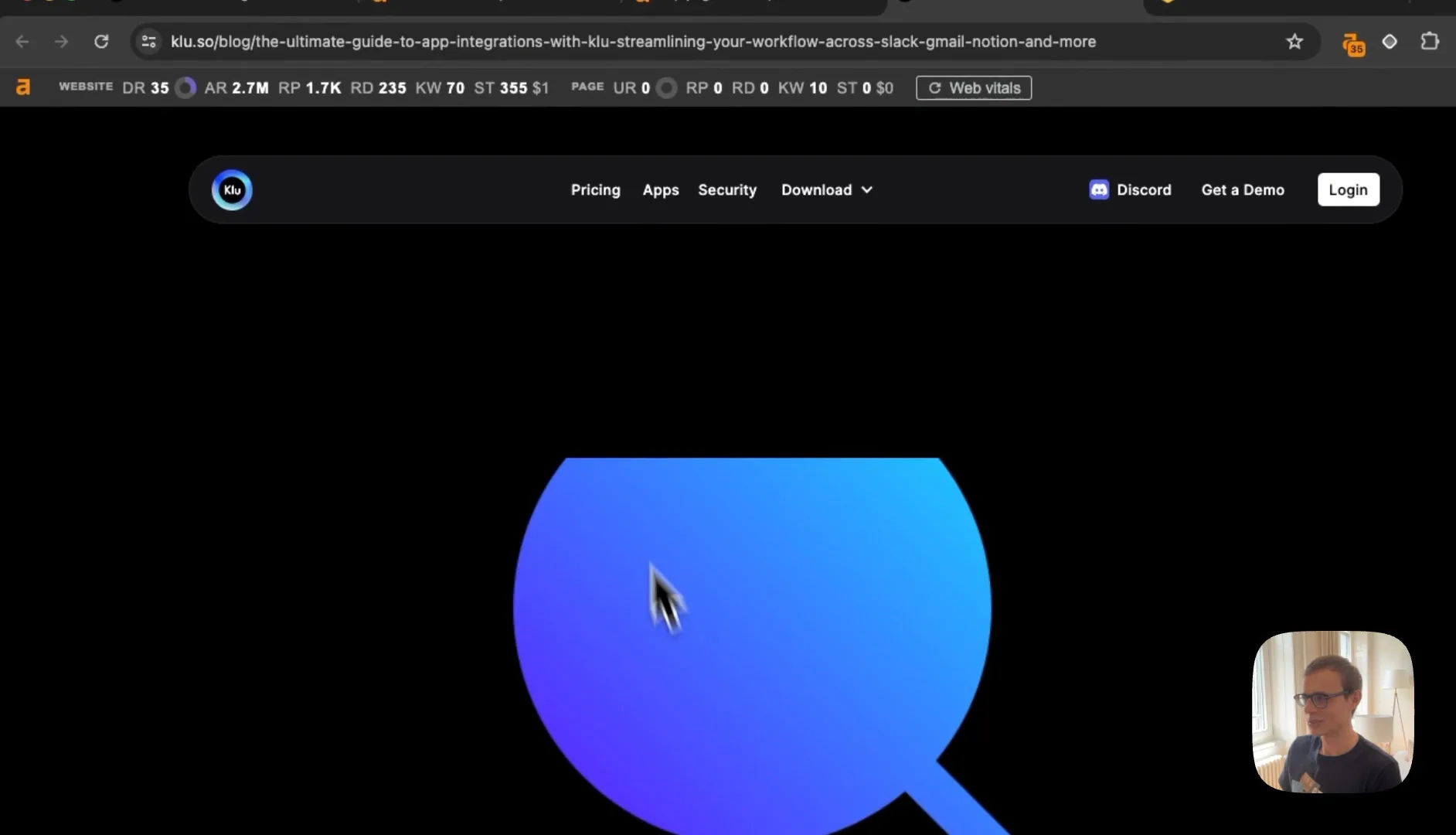Image resolution: width=1456 pixels, height=835 pixels.
Task: Click the website KW 70 metric
Action: click(440, 88)
